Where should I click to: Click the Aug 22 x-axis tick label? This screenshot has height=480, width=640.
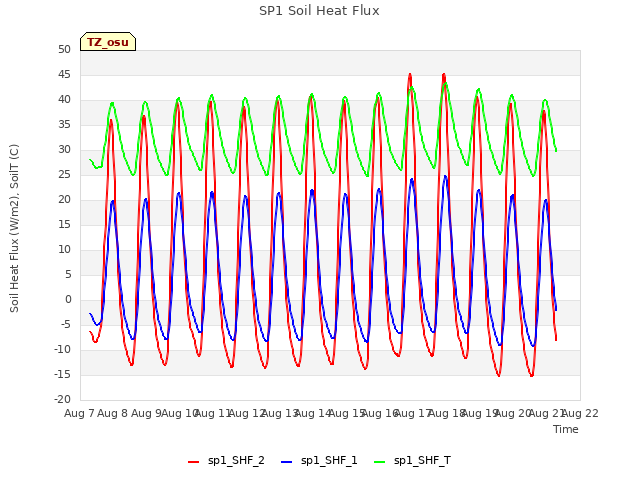click(x=580, y=413)
